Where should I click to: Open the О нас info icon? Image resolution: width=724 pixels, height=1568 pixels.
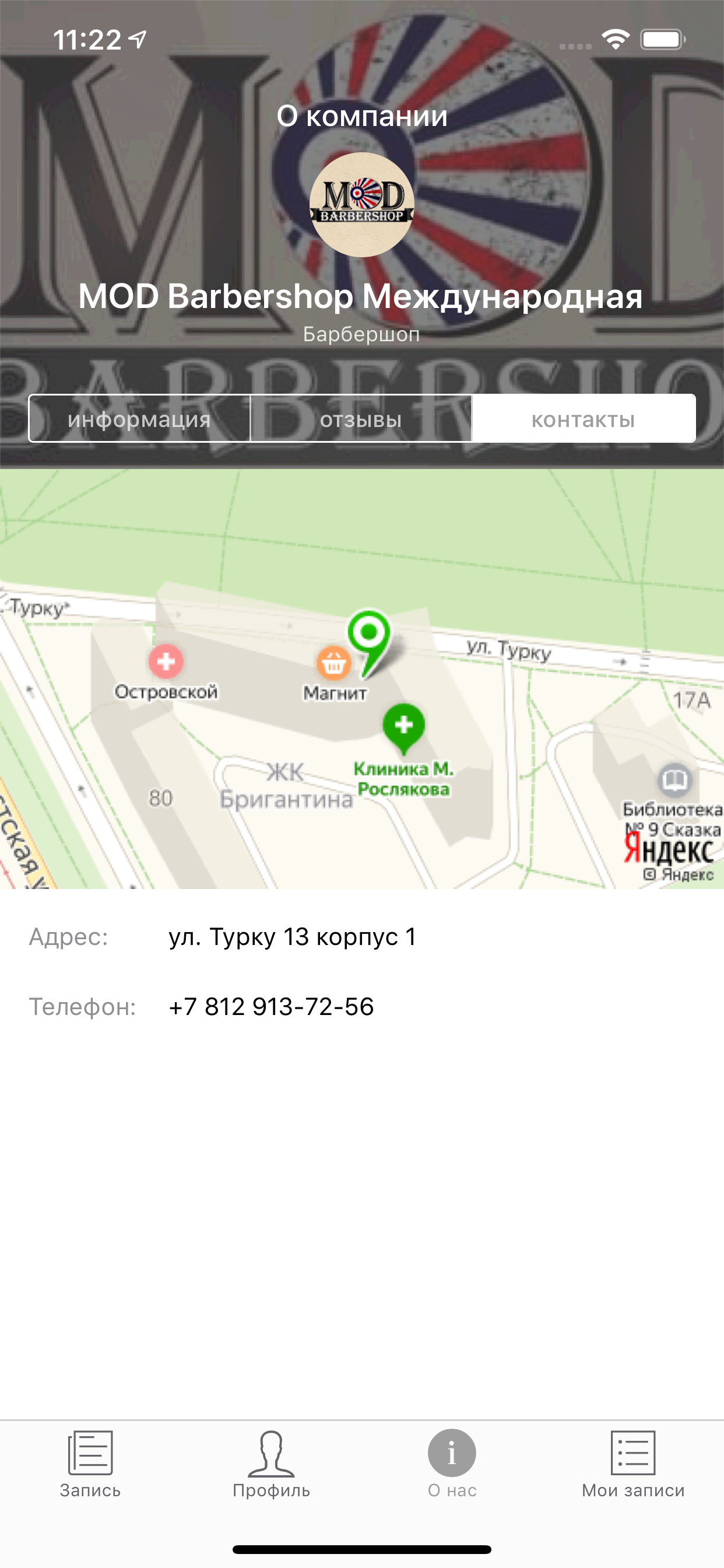[452, 1452]
